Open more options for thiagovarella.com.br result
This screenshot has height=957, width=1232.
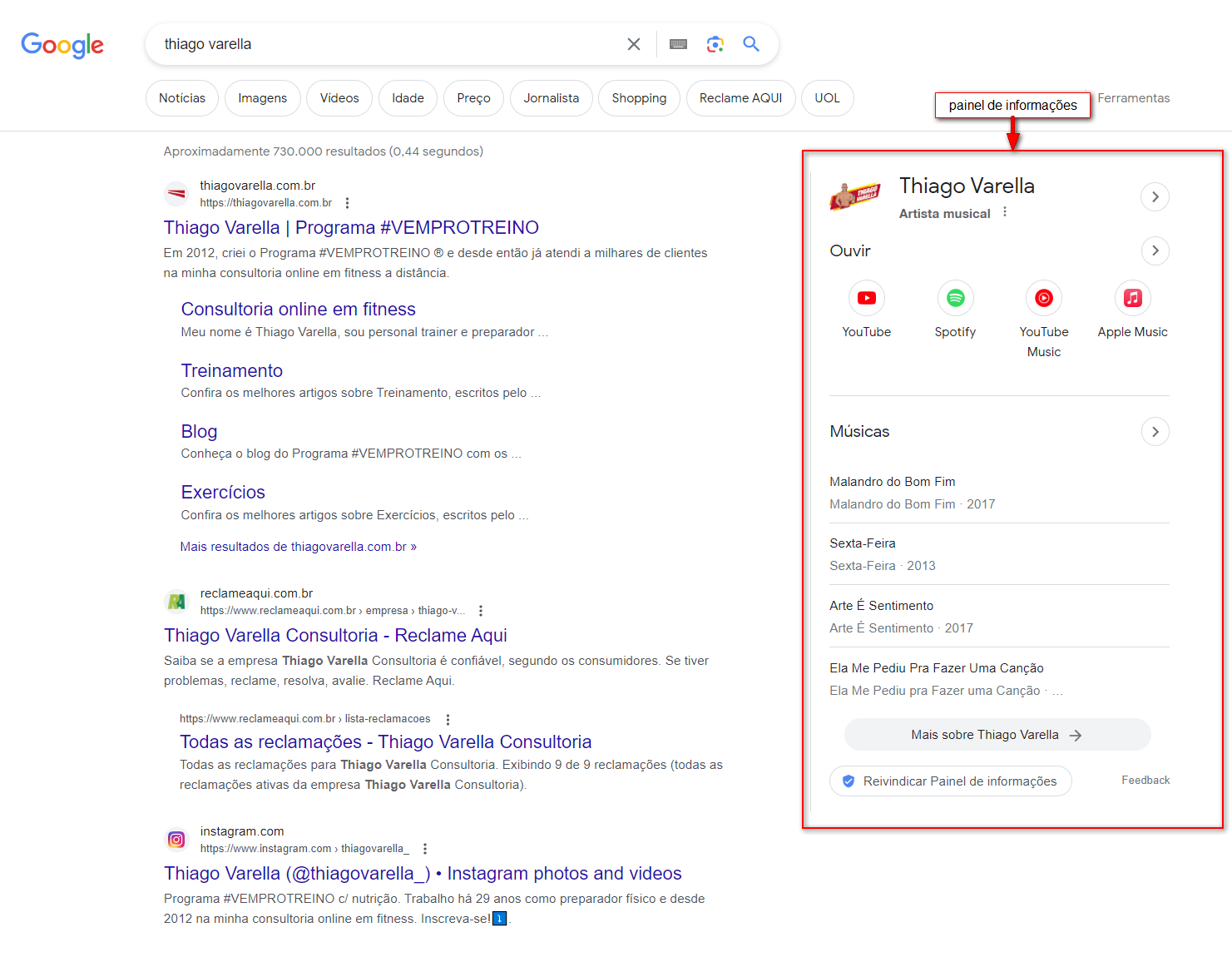(347, 203)
